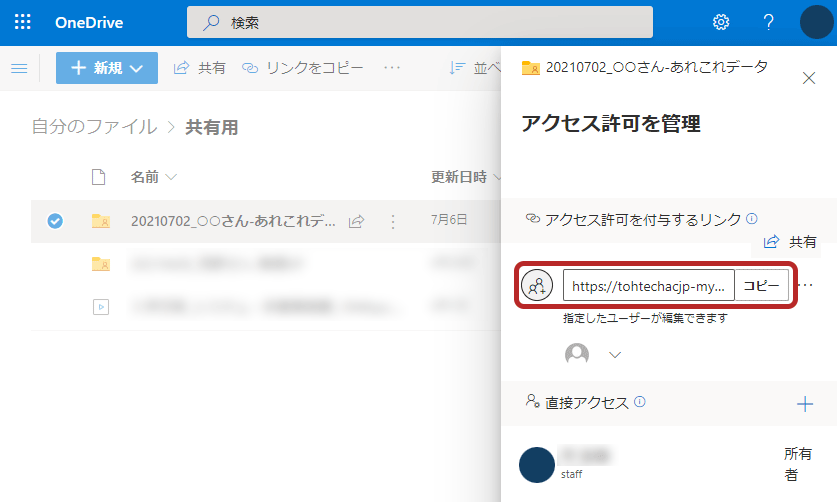Uncheck the selected 20210702 folder checkmark

point(55,221)
